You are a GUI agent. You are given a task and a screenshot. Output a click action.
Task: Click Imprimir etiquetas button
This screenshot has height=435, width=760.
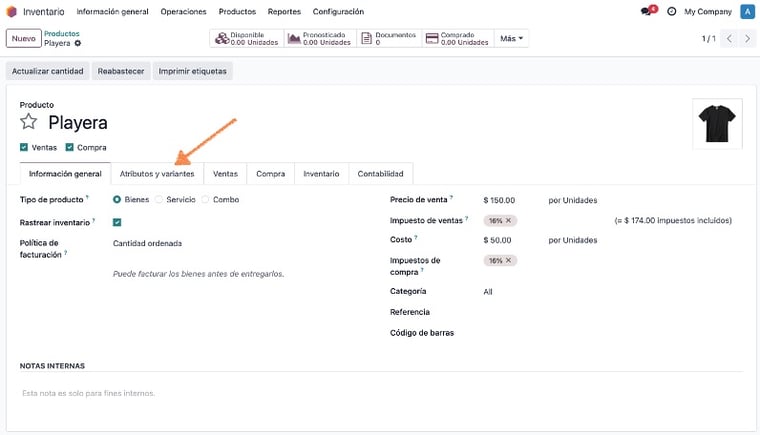tap(192, 71)
